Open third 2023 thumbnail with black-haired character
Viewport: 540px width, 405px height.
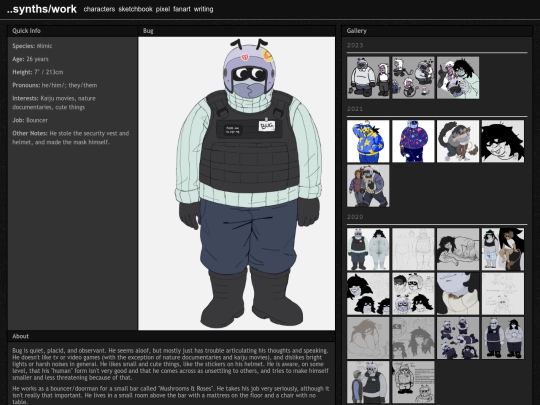click(458, 78)
